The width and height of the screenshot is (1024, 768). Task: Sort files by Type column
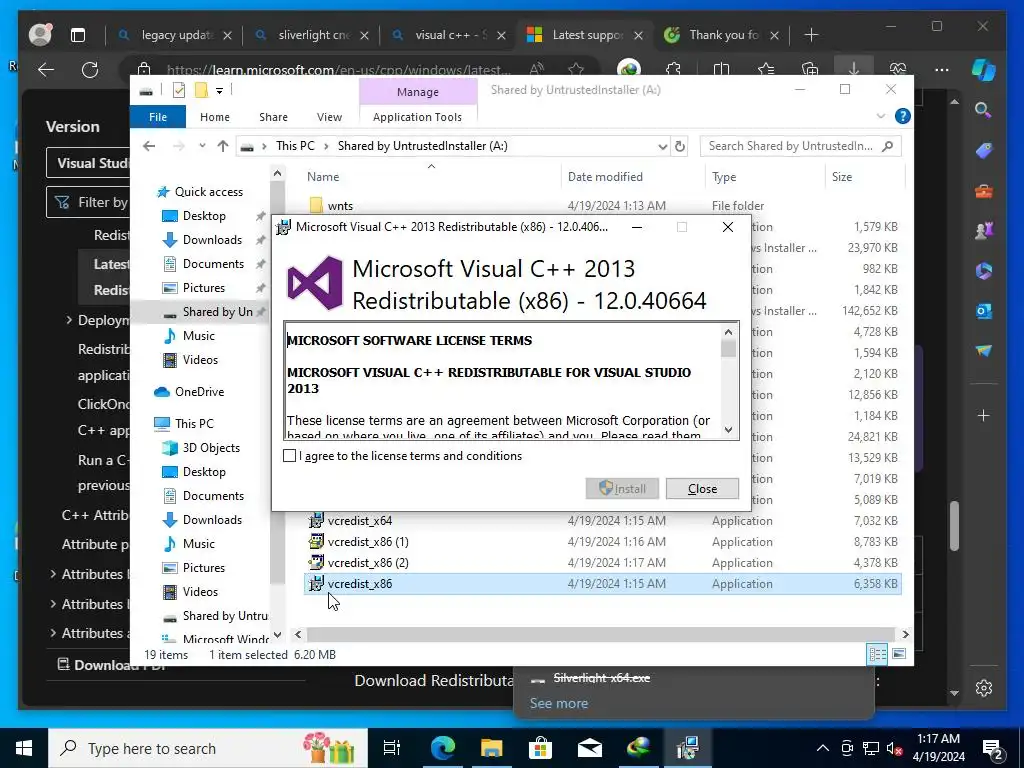[x=724, y=177]
